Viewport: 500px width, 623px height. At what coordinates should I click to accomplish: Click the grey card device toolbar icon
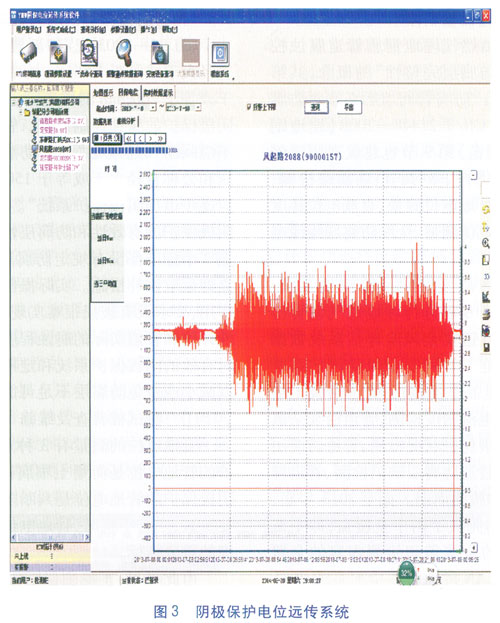(x=28, y=53)
